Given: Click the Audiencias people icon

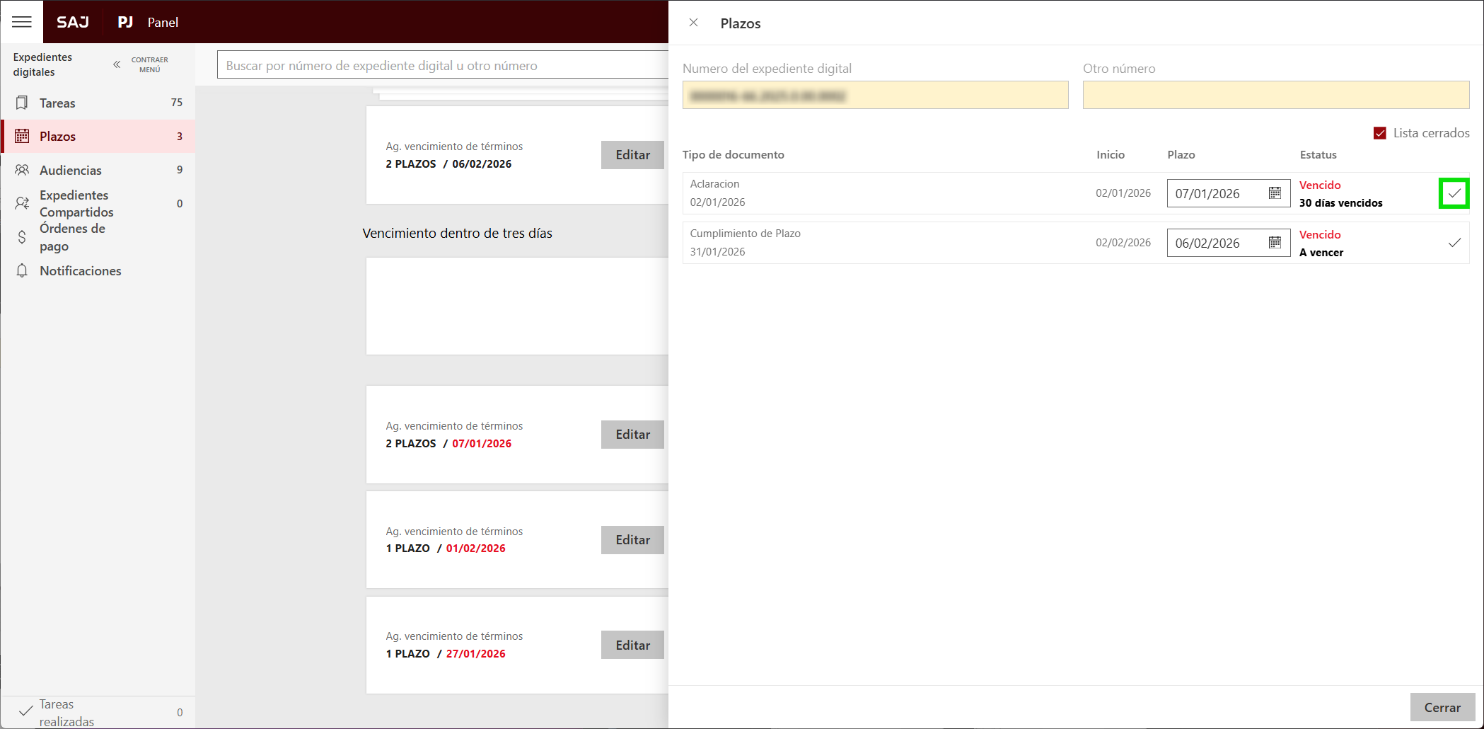Looking at the screenshot, I should pyautogui.click(x=22, y=170).
